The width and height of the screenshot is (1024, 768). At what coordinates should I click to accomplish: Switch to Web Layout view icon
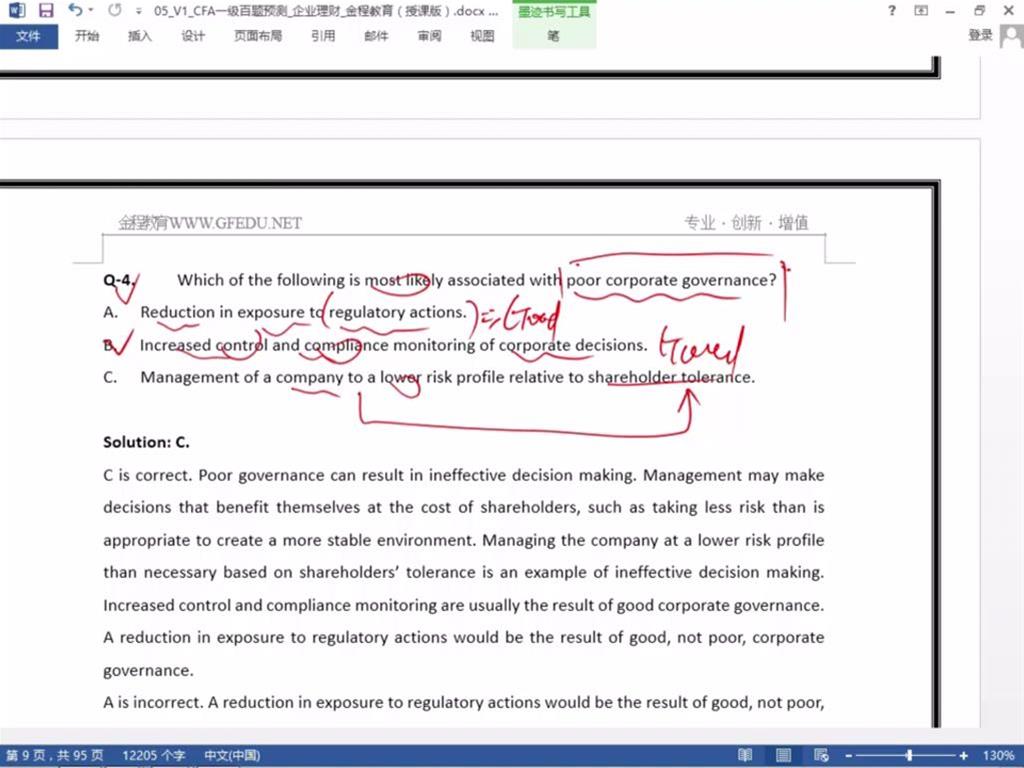pyautogui.click(x=821, y=756)
